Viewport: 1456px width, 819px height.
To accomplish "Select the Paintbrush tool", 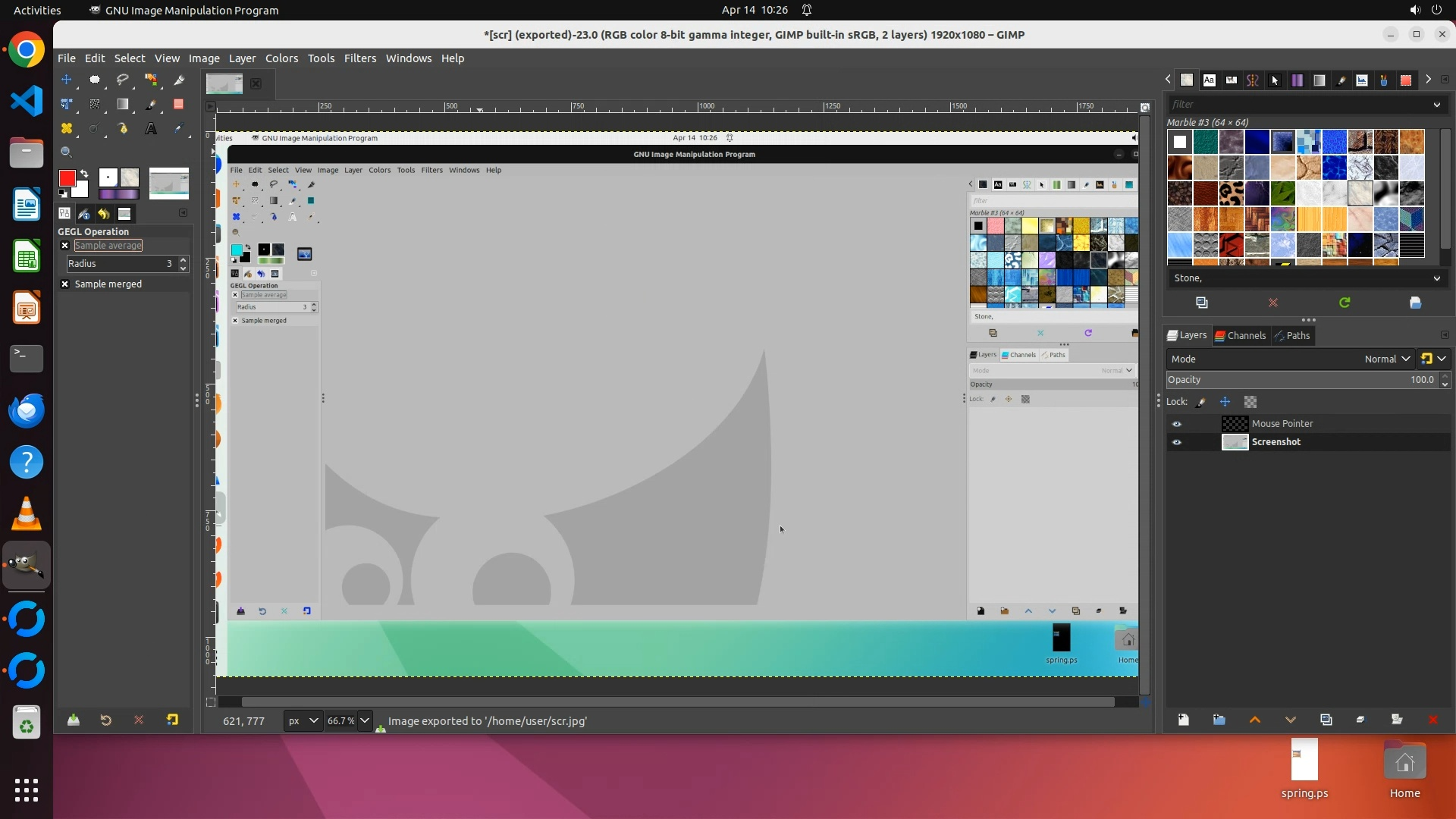I will click(x=151, y=104).
